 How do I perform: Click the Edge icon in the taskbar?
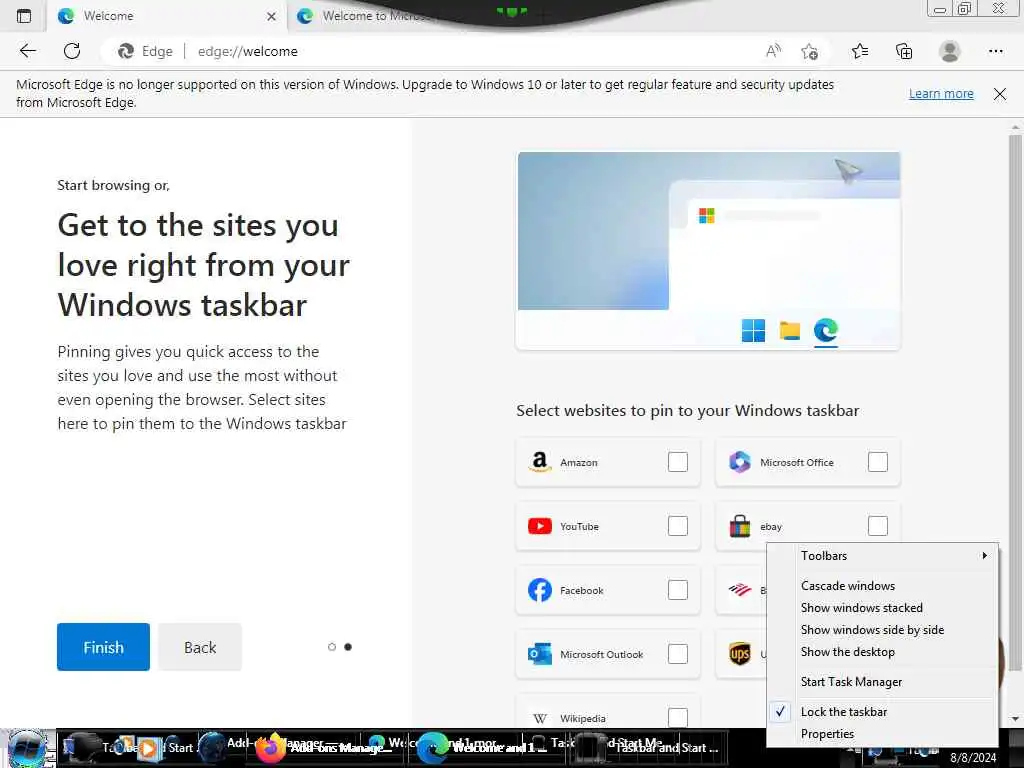click(432, 748)
